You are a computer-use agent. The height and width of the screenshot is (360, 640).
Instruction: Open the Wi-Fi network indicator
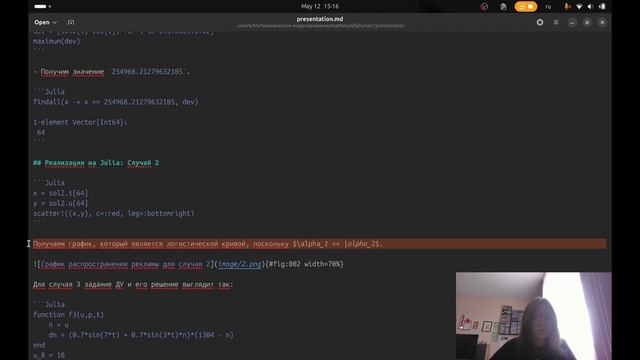pyautogui.click(x=579, y=7)
